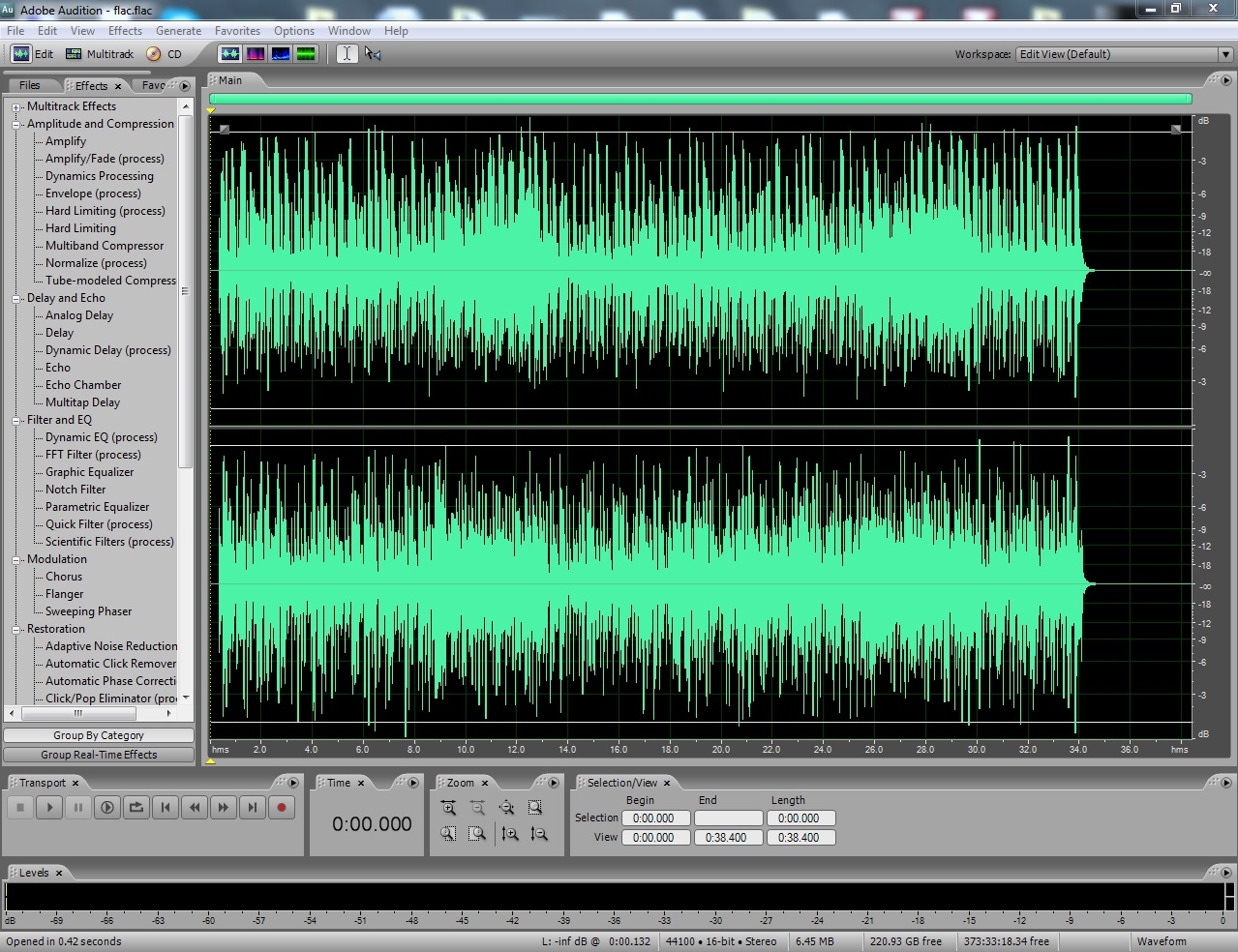The height and width of the screenshot is (952, 1238).
Task: Expand the Multitrack Effects tree node
Action: tap(16, 107)
